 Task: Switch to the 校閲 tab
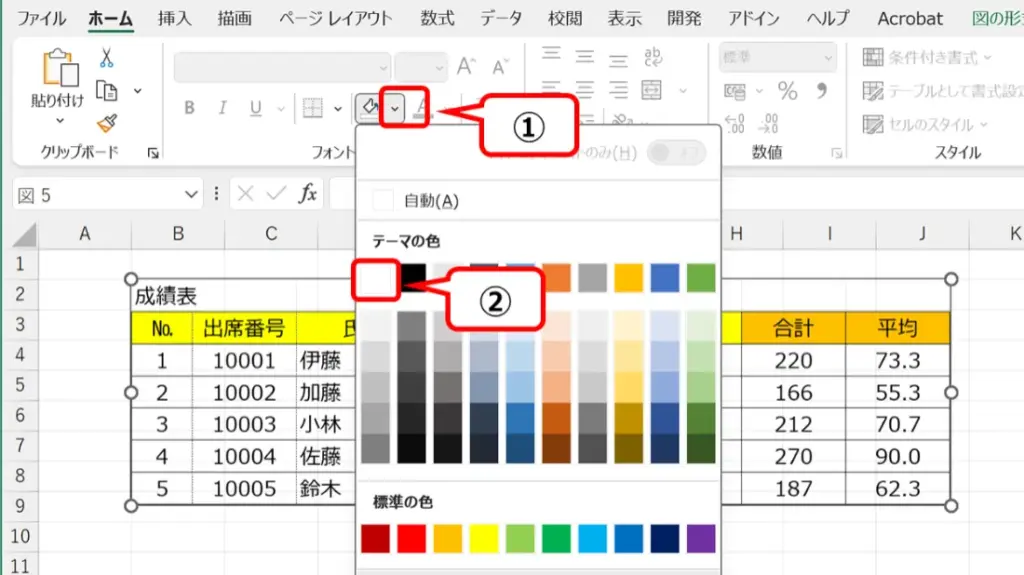click(565, 18)
